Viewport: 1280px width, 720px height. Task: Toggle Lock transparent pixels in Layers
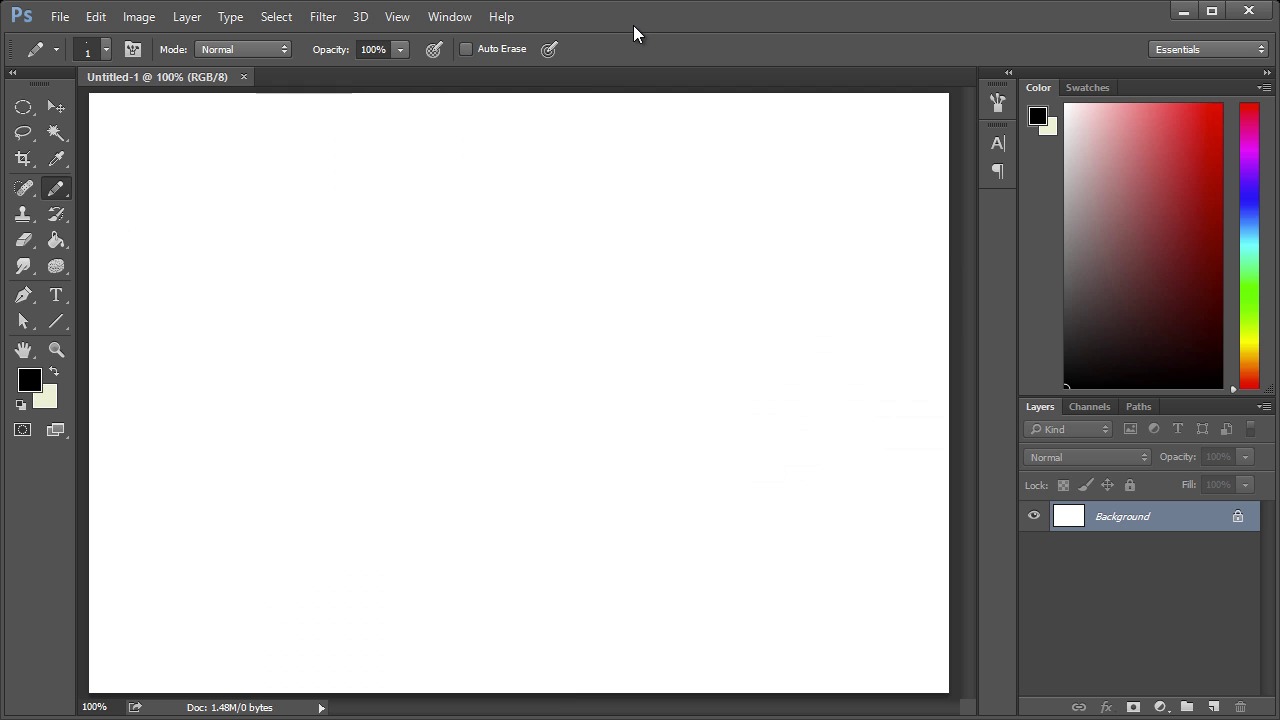[x=1063, y=485]
